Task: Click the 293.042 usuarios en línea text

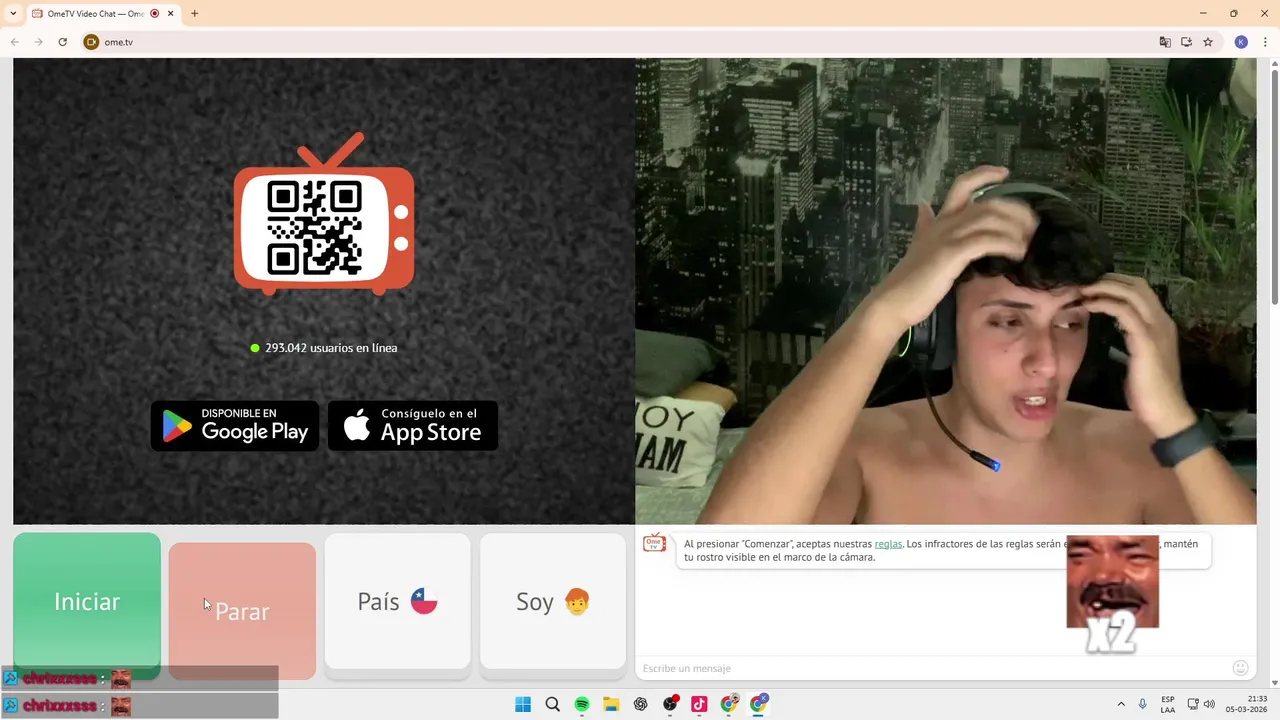Action: coord(331,348)
